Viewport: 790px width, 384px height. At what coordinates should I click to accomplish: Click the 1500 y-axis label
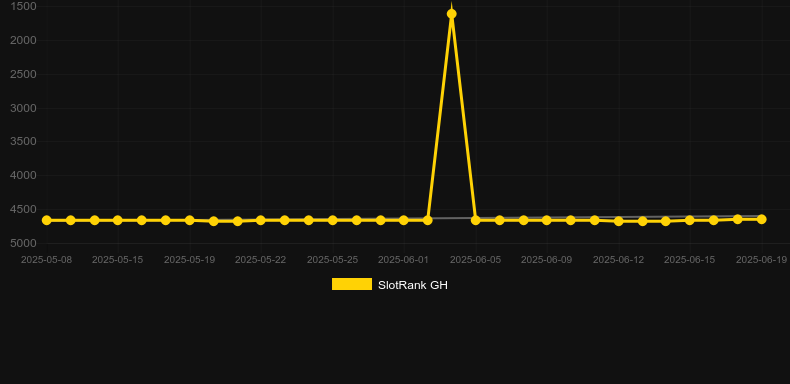[23, 6]
